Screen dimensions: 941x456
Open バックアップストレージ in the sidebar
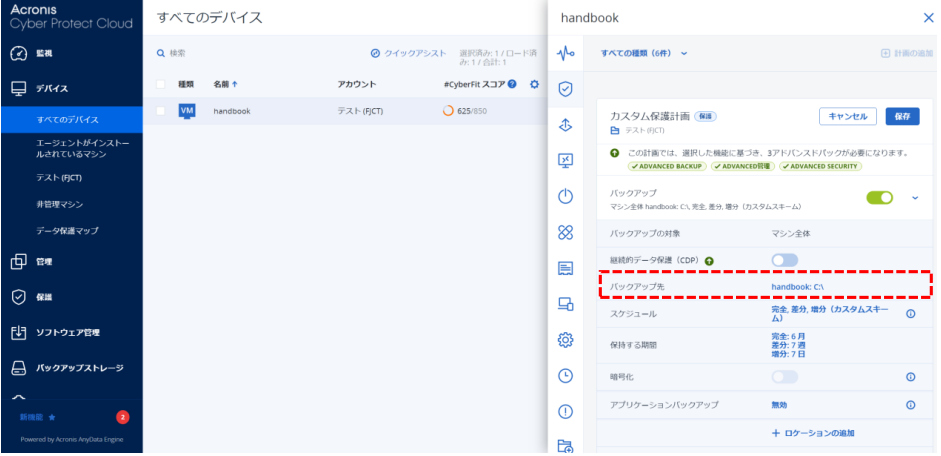click(79, 368)
